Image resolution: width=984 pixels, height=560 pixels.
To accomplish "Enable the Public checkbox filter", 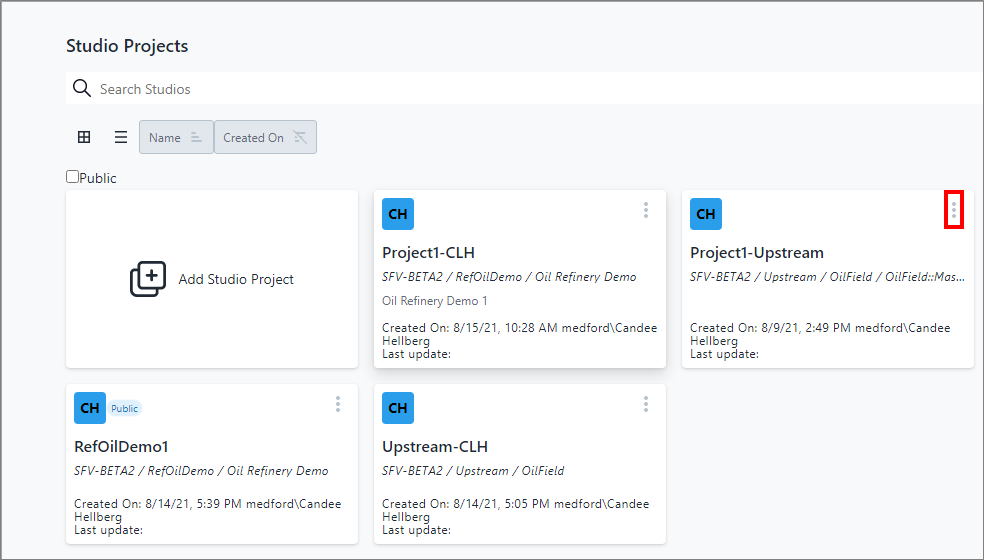I will pyautogui.click(x=73, y=177).
